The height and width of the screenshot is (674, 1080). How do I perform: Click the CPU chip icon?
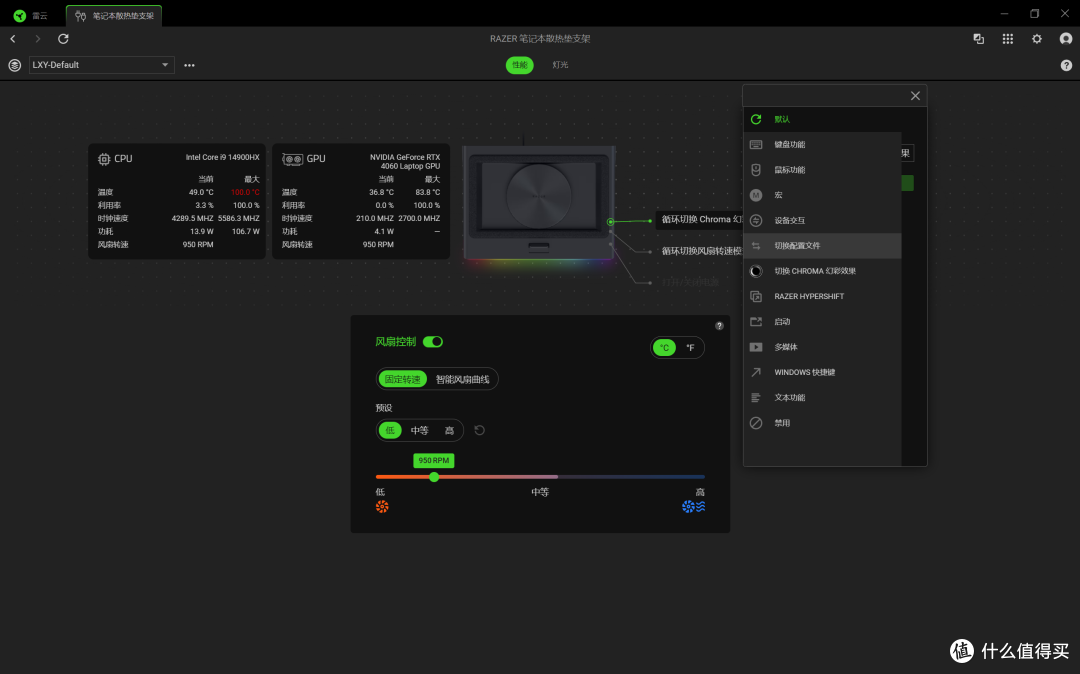[104, 159]
